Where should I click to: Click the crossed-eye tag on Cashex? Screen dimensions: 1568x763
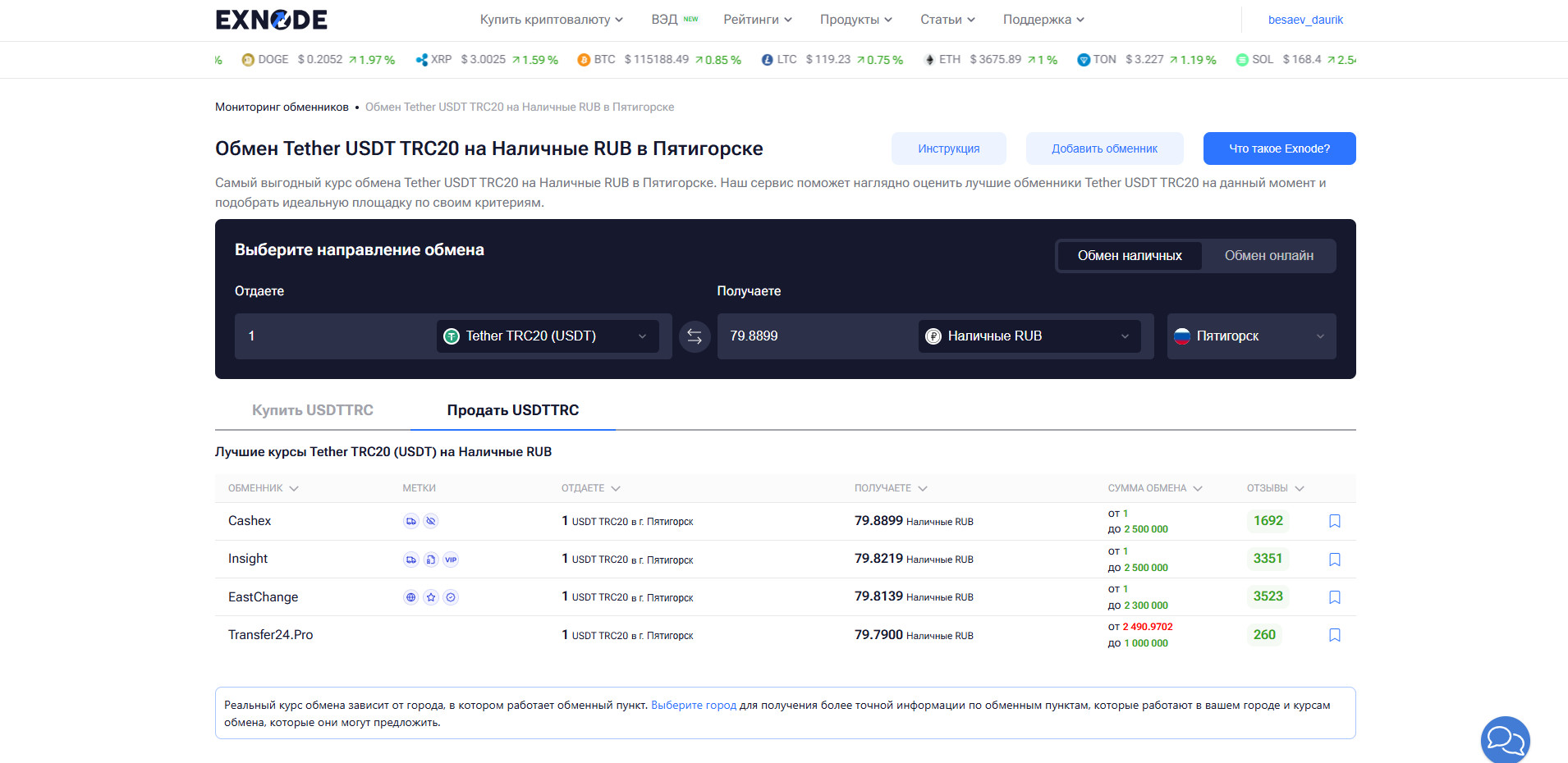431,521
